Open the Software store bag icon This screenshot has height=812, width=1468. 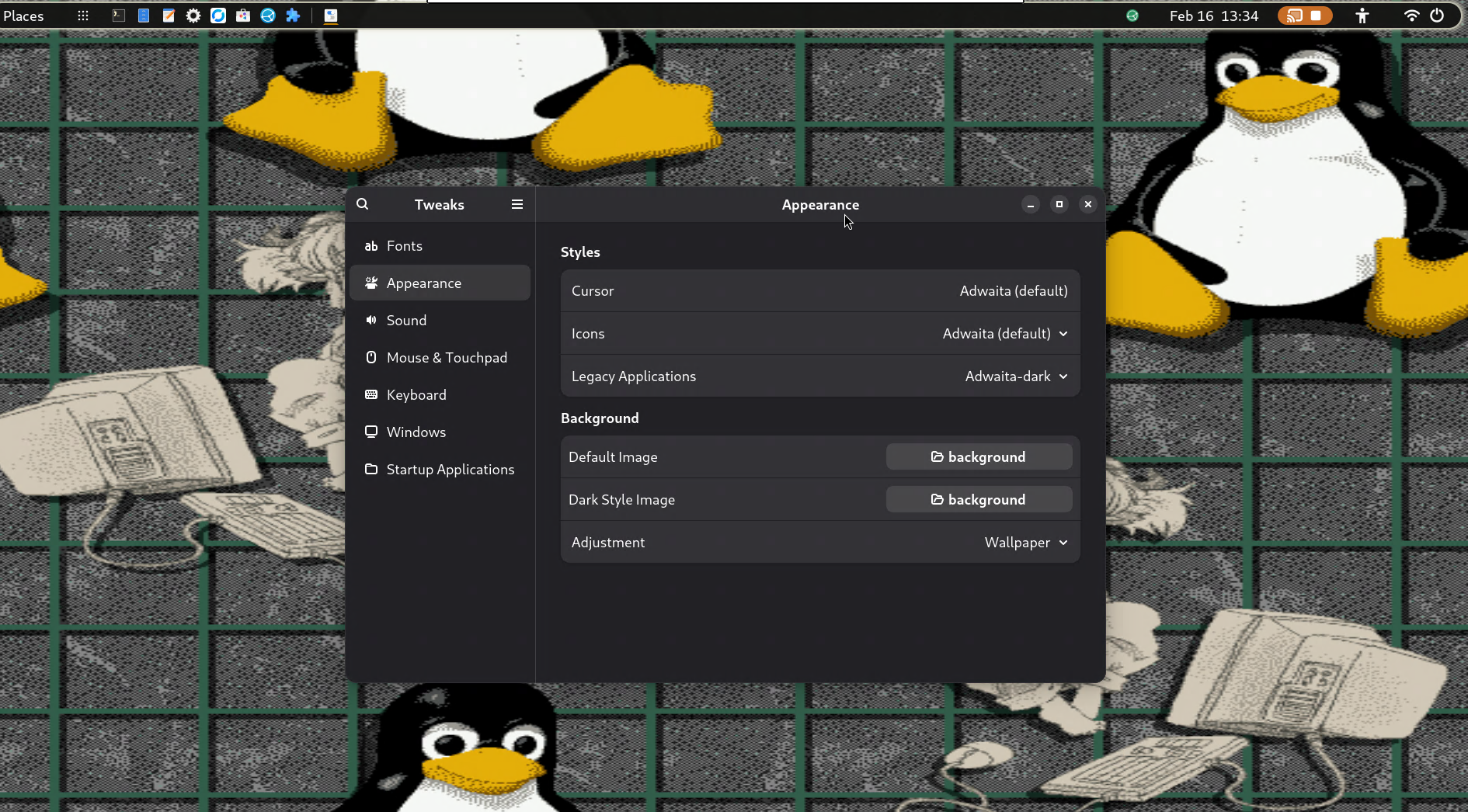tap(243, 16)
